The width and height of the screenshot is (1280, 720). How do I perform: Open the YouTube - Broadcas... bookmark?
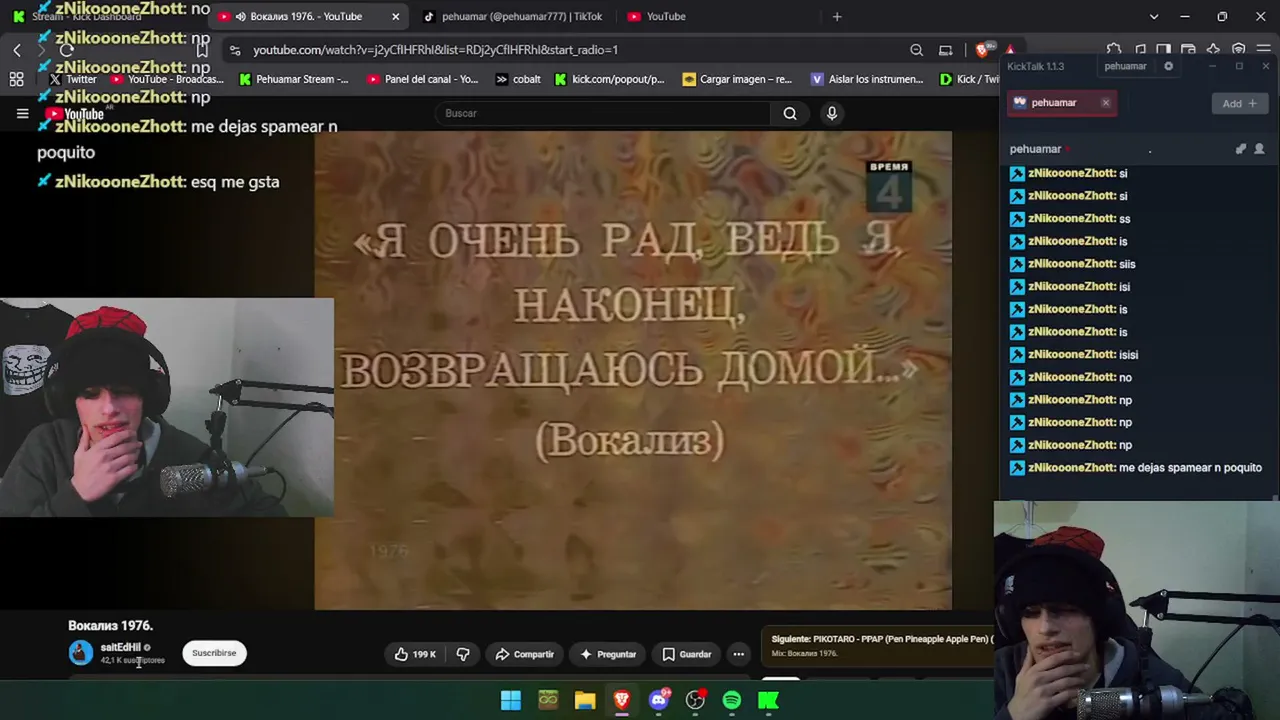(167, 79)
